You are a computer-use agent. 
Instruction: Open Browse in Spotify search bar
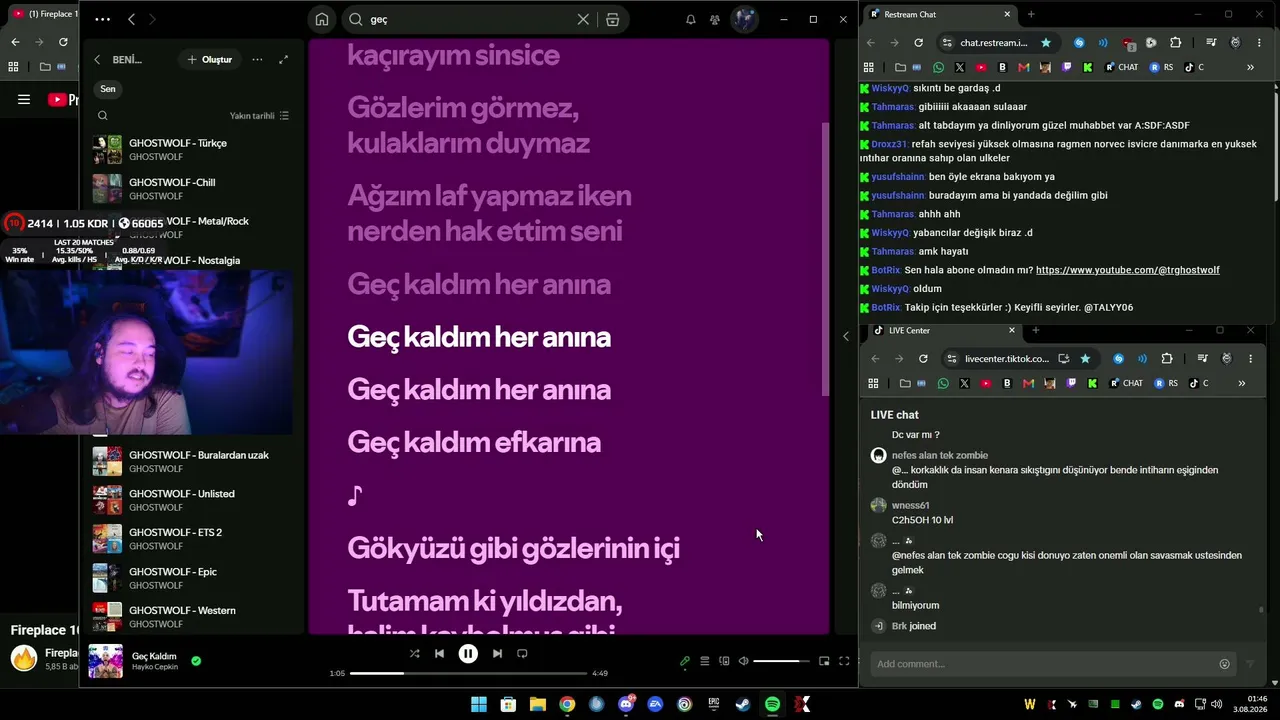click(x=612, y=19)
